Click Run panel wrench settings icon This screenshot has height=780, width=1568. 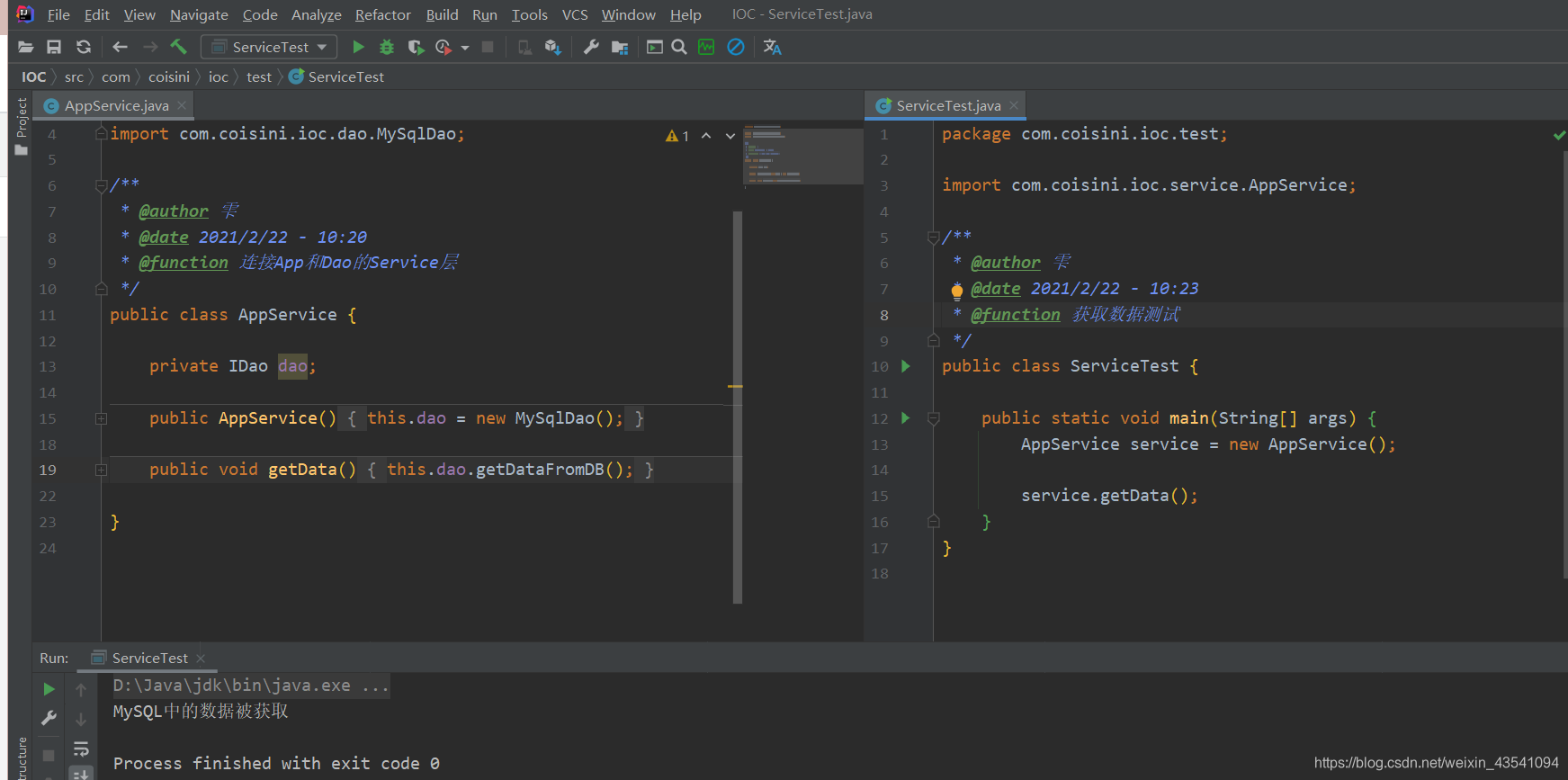coord(49,718)
